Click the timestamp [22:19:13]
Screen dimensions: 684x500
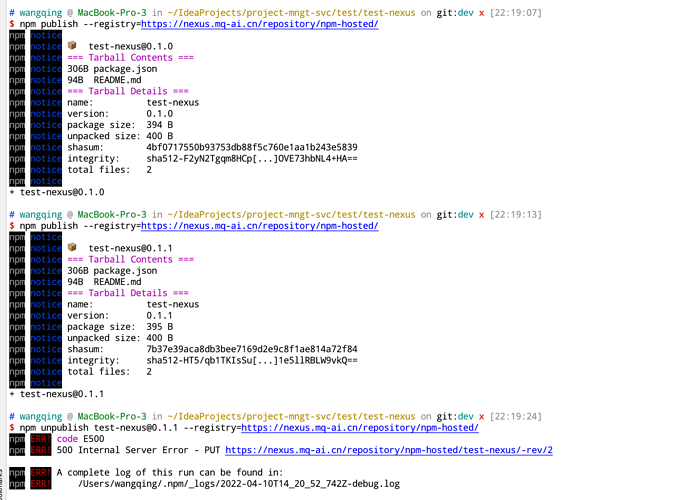coord(516,215)
